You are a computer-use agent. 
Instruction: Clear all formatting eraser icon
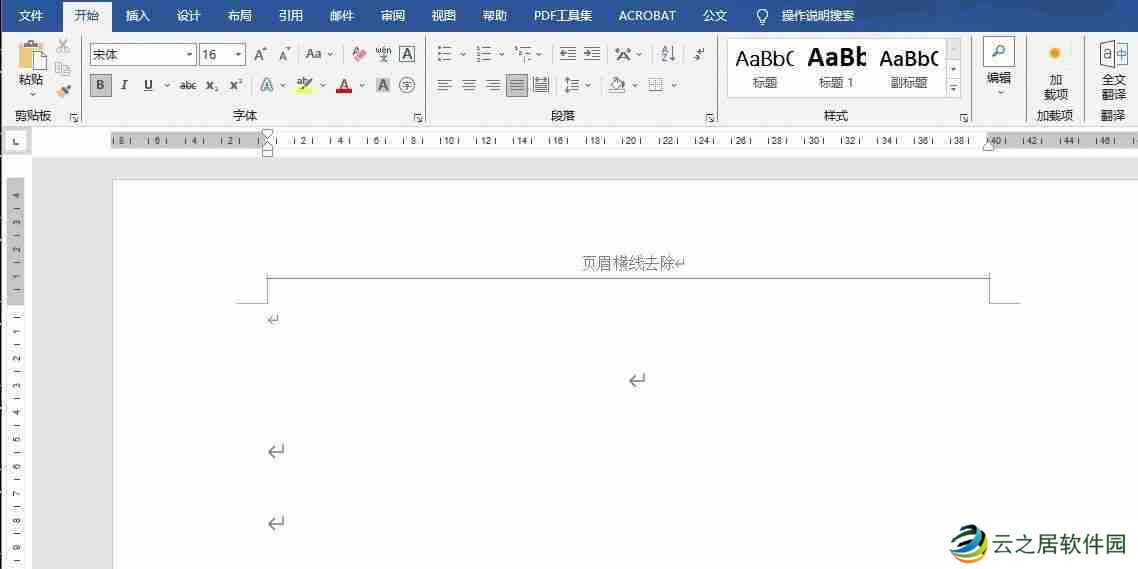click(x=359, y=54)
